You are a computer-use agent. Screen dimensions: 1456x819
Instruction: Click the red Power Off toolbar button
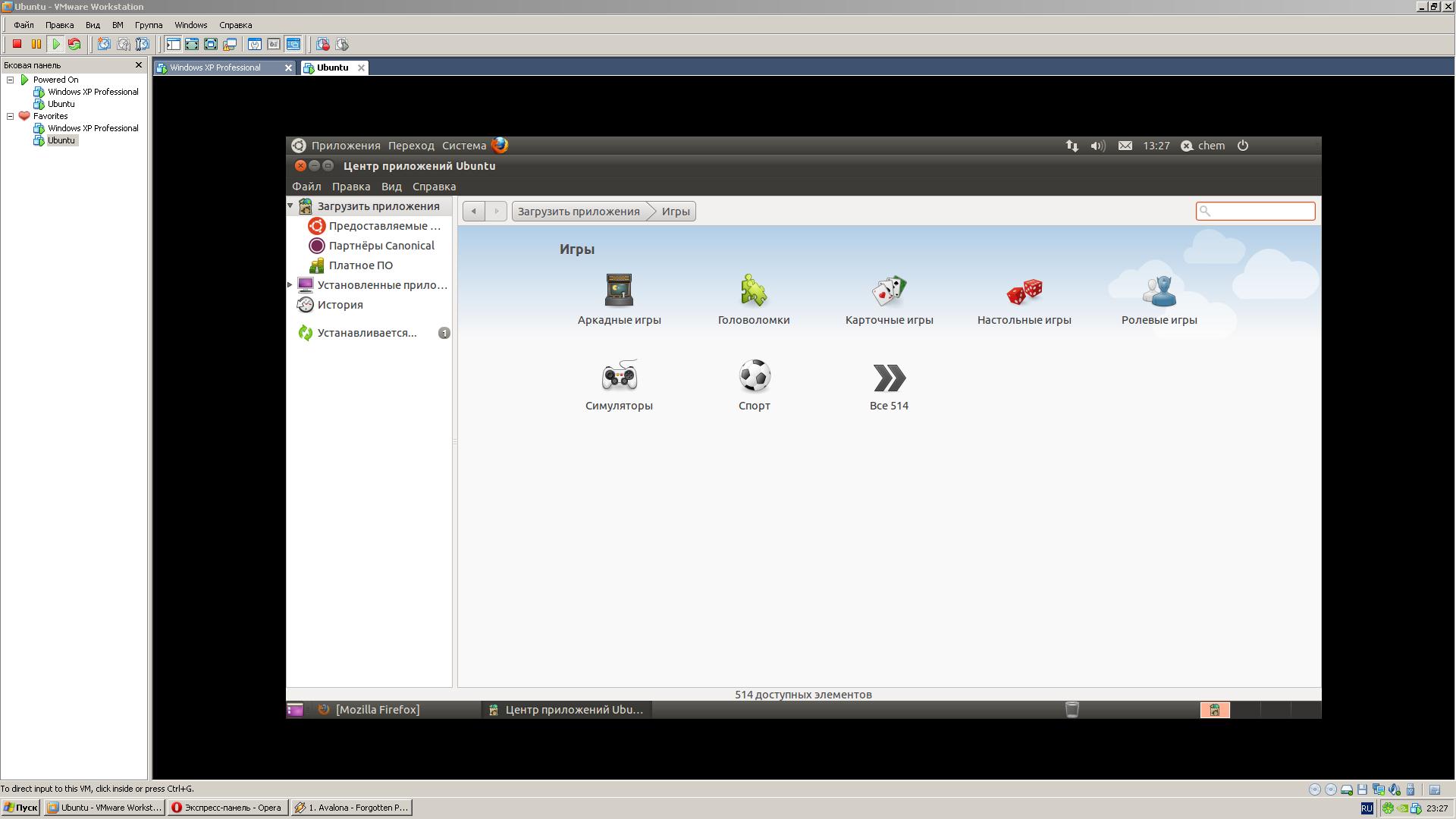tap(17, 45)
